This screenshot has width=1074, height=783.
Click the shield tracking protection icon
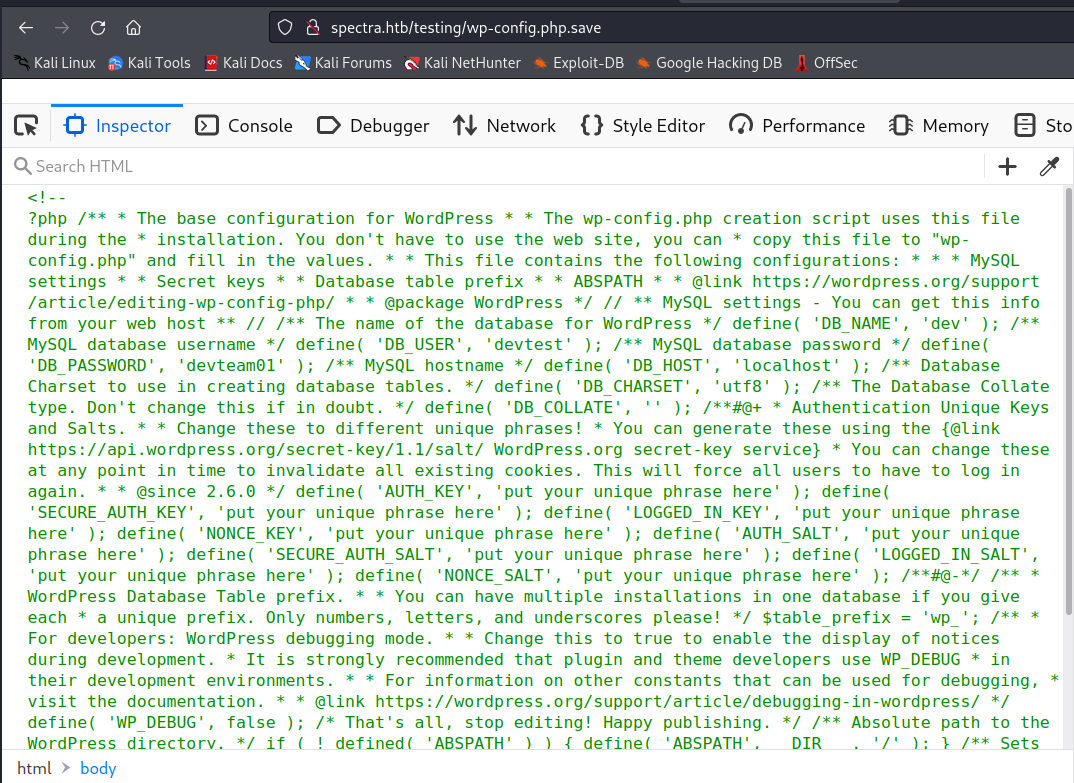coord(285,28)
